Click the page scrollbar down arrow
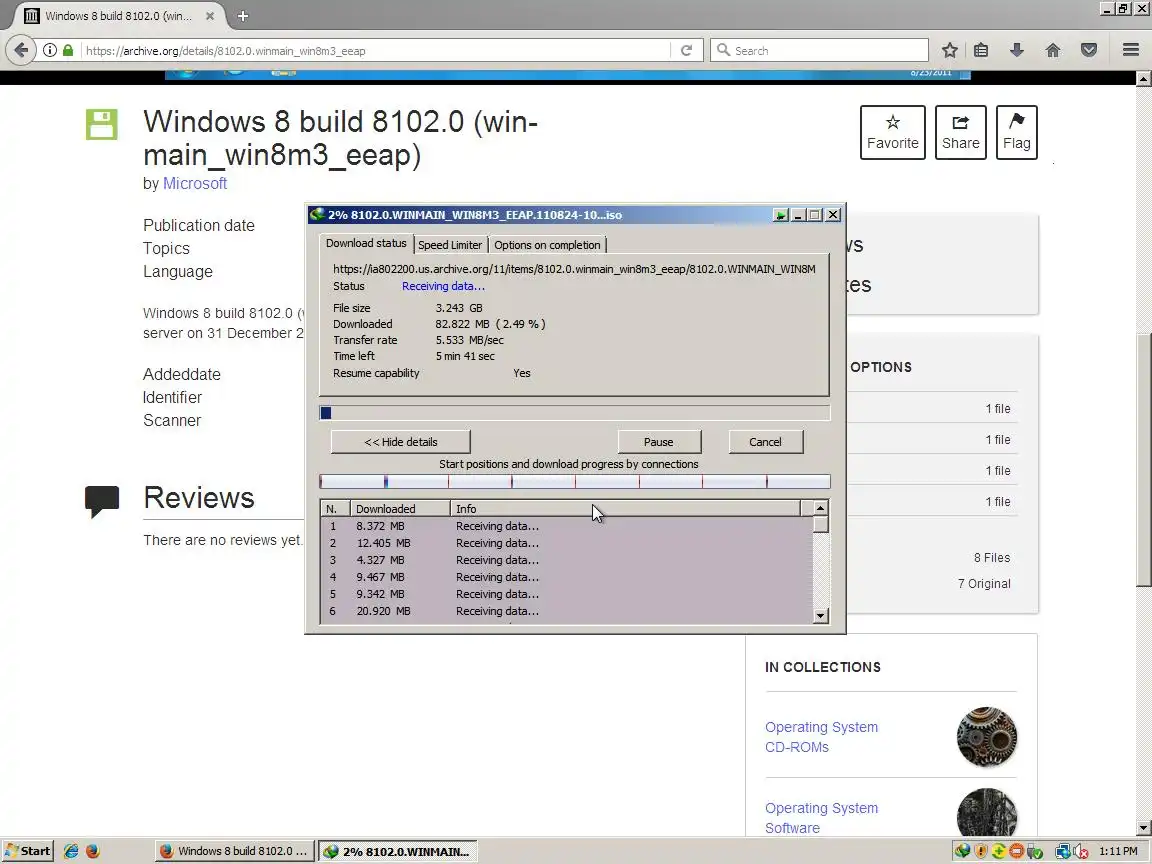 click(1143, 827)
